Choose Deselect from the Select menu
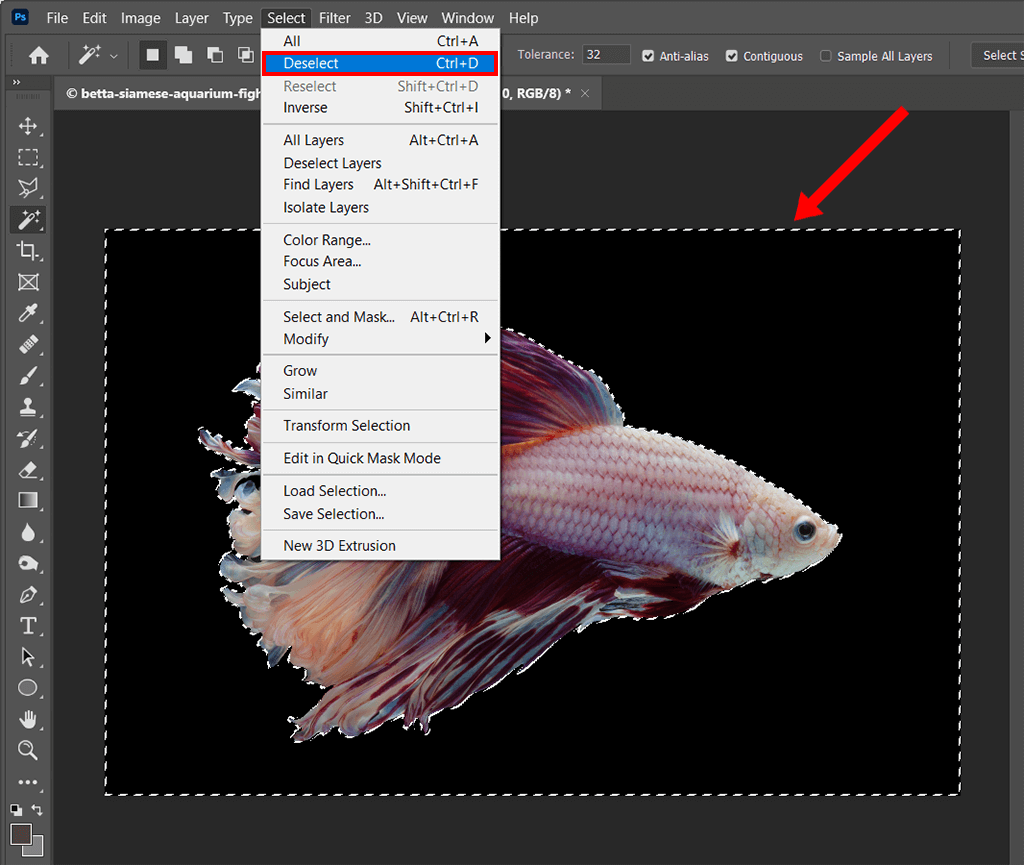The image size is (1024, 865). pos(380,63)
